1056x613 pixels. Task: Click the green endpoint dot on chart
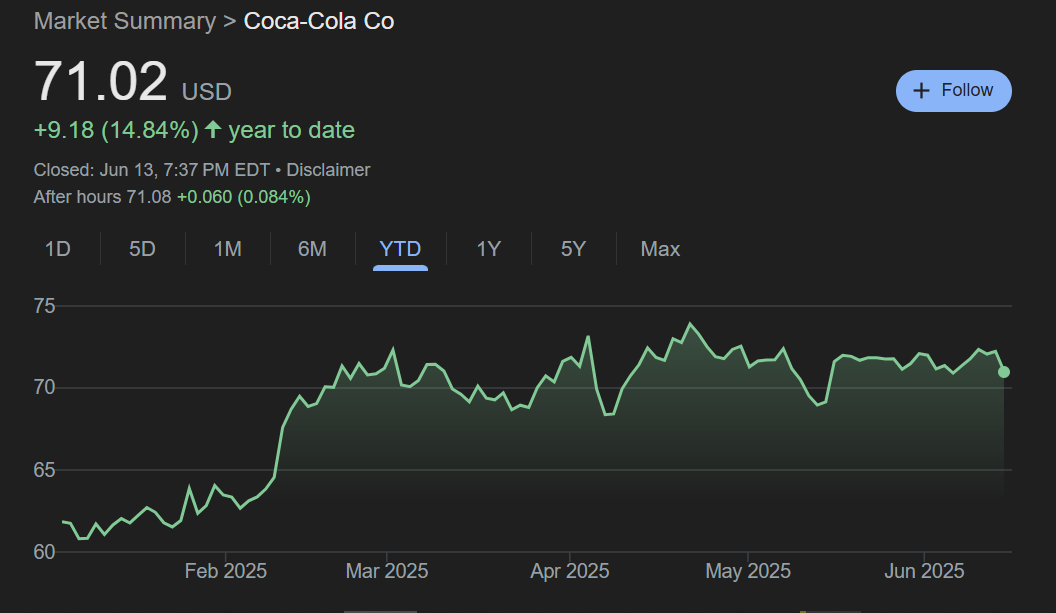(x=1003, y=372)
